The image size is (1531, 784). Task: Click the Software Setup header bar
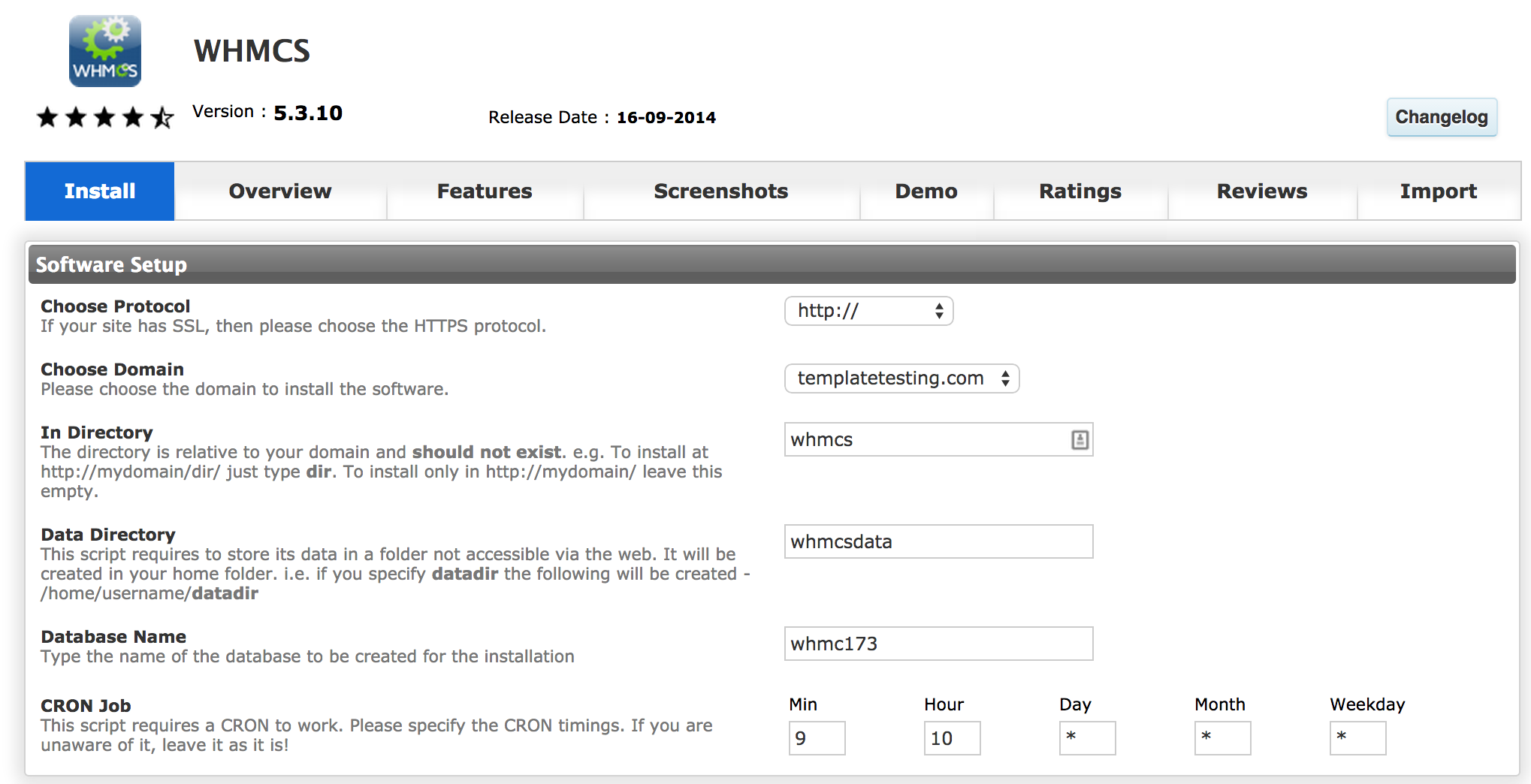tap(772, 264)
